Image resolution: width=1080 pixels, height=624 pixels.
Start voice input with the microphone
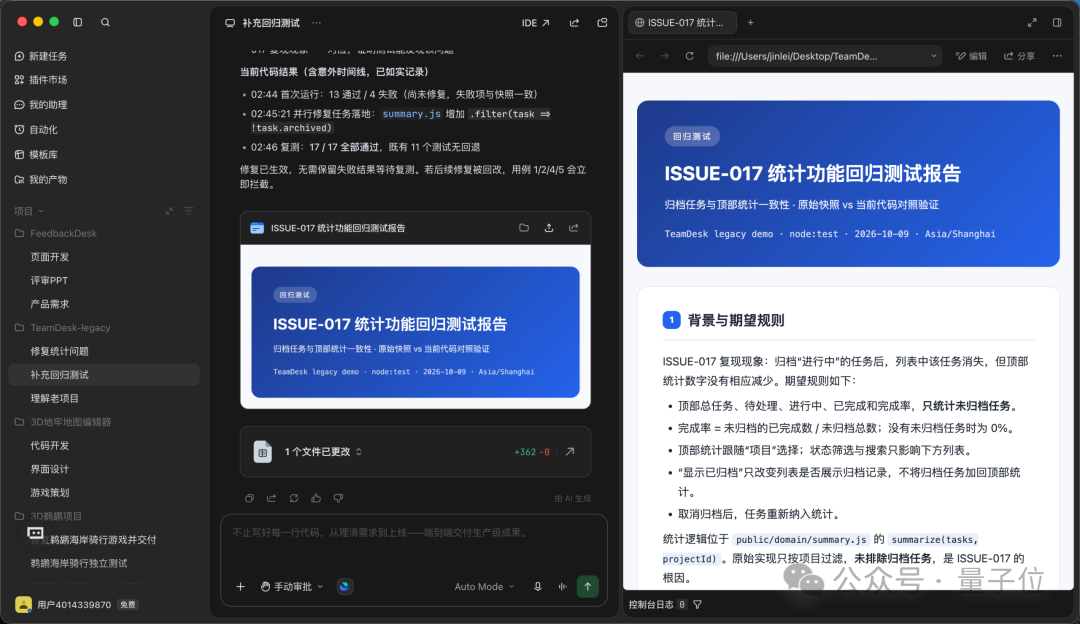point(538,587)
